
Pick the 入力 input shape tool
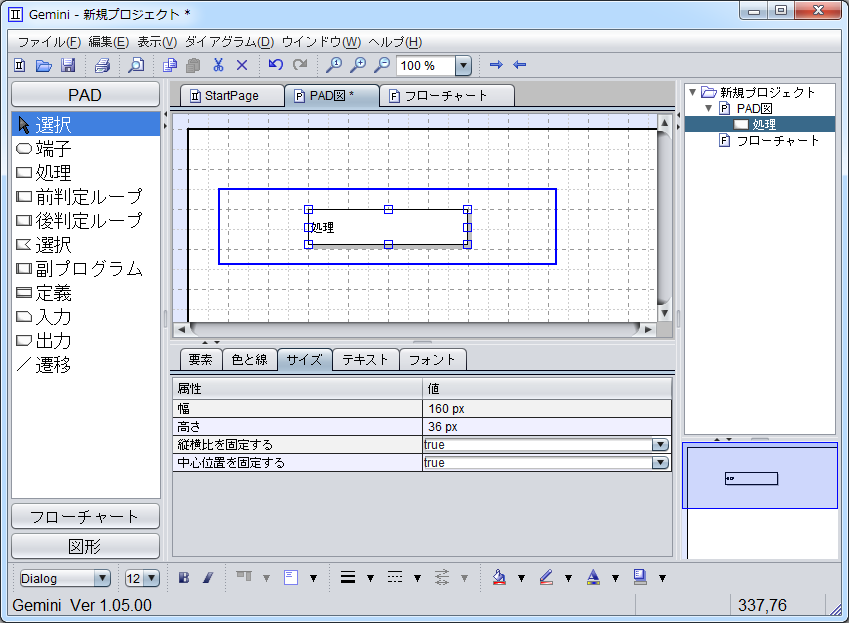point(86,317)
